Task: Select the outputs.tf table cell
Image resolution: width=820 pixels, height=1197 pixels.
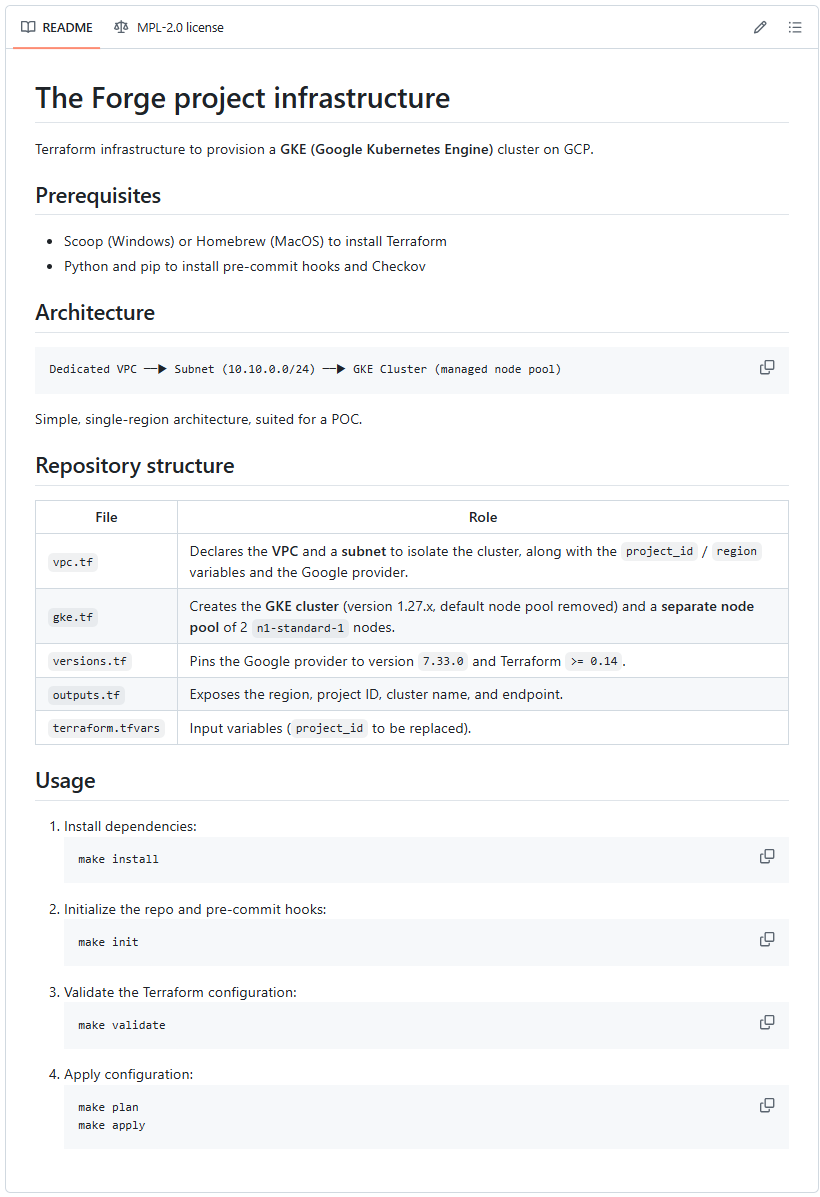Action: pyautogui.click(x=106, y=695)
